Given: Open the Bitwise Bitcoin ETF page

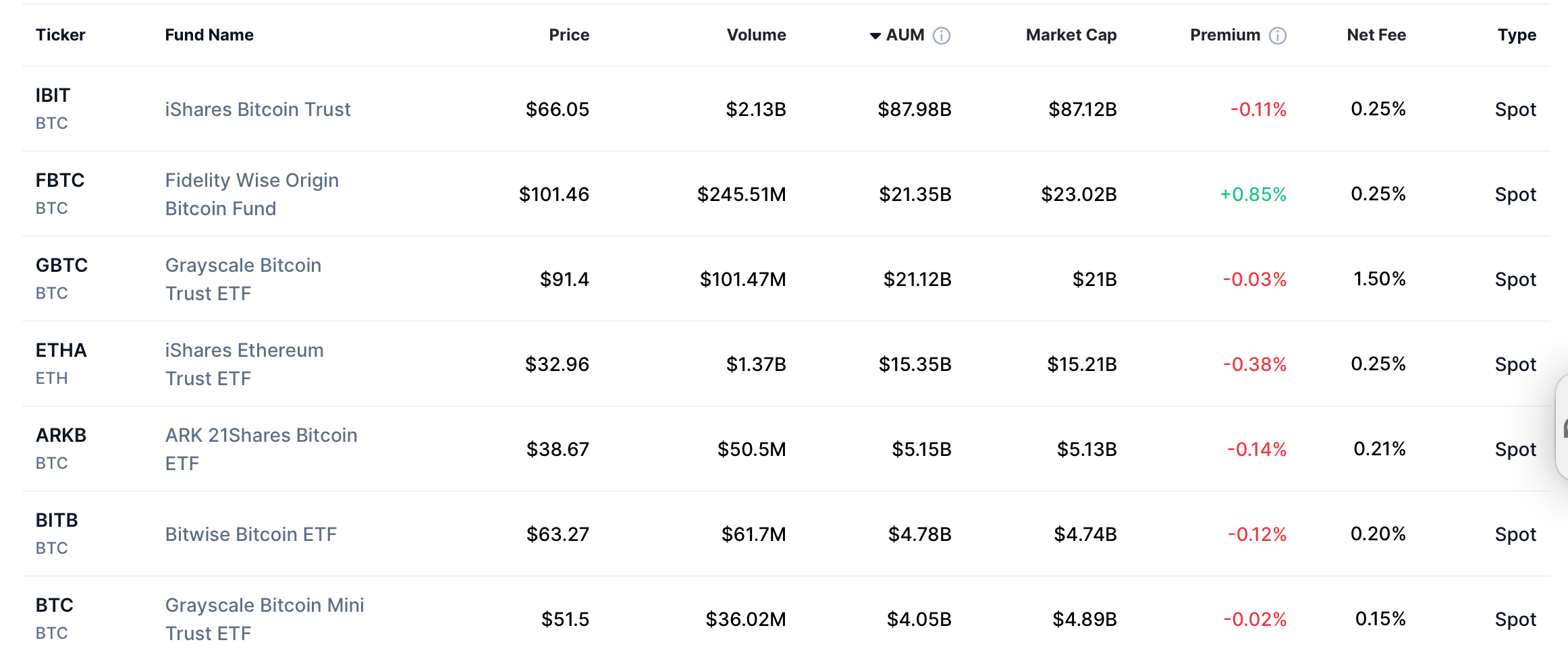Looking at the screenshot, I should [x=250, y=534].
